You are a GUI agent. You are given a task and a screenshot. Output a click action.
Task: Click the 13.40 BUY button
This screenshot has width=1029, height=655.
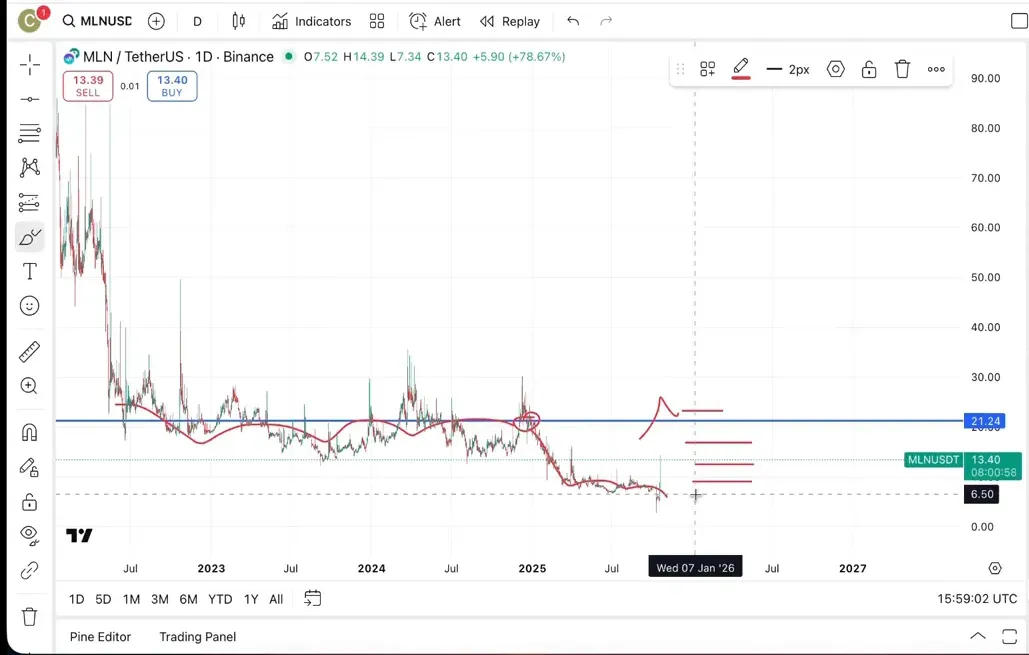172,86
